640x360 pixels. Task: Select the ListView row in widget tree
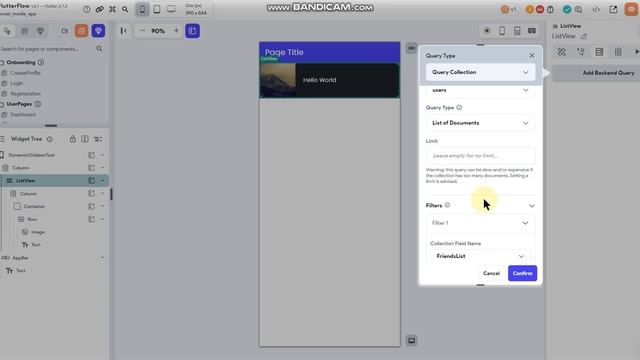[54, 180]
